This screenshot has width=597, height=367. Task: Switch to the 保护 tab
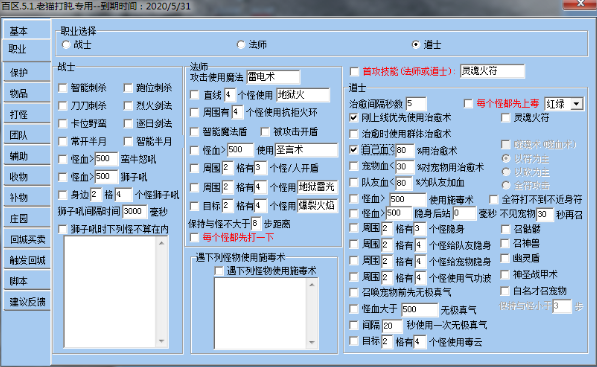[27, 72]
